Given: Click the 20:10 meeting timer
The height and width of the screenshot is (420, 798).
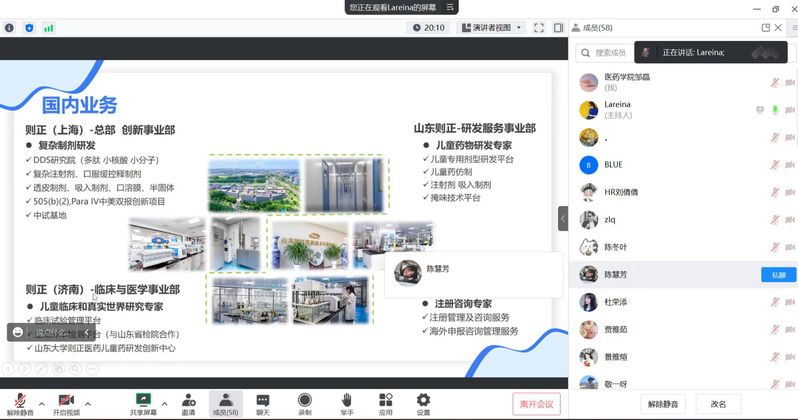Looking at the screenshot, I should [429, 27].
